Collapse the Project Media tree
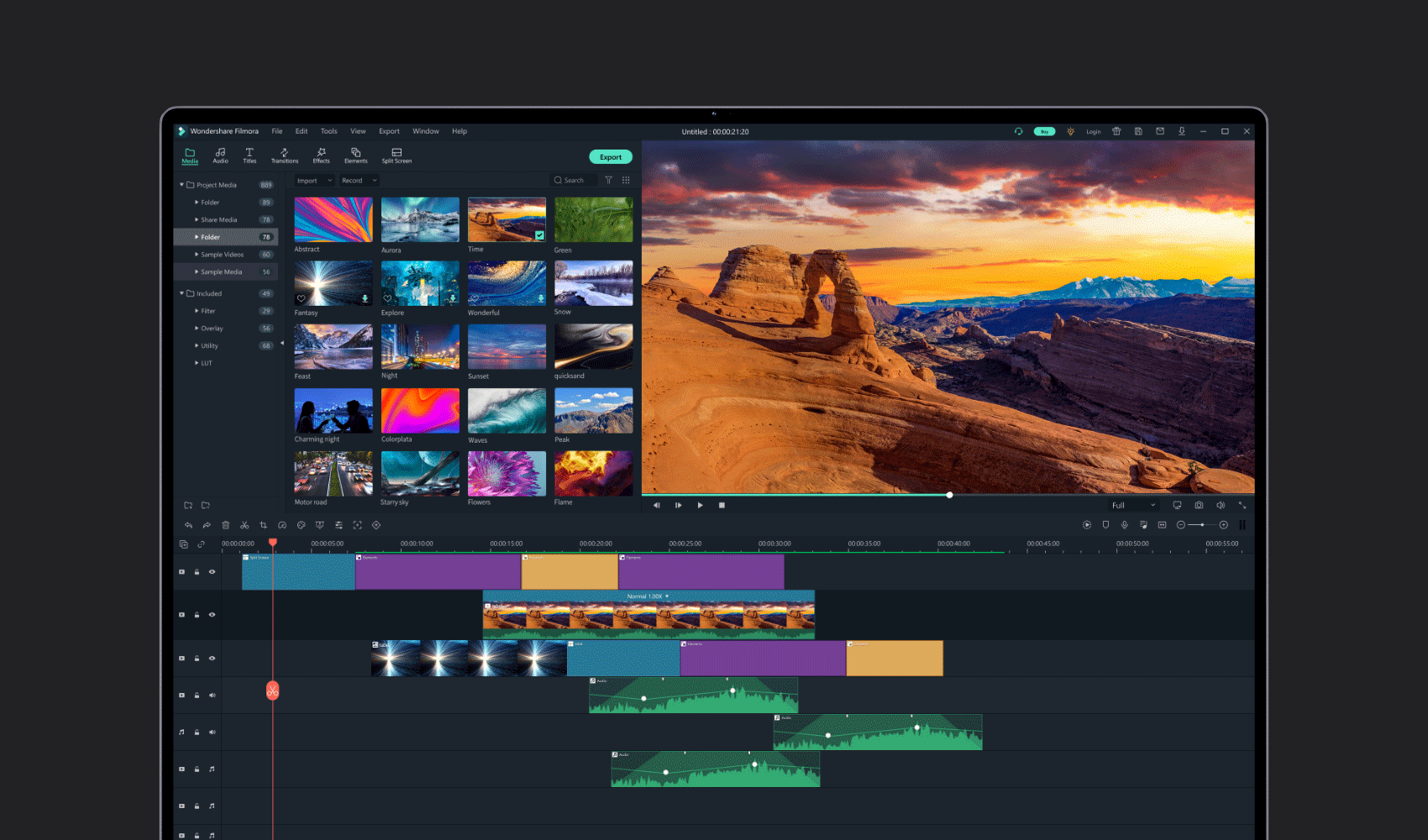The image size is (1428, 840). tap(181, 185)
